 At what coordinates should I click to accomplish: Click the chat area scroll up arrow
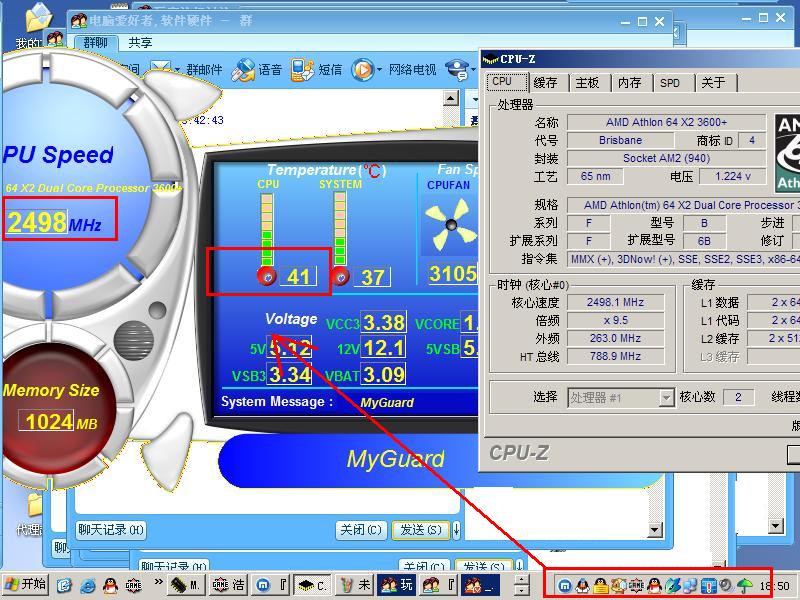(451, 98)
